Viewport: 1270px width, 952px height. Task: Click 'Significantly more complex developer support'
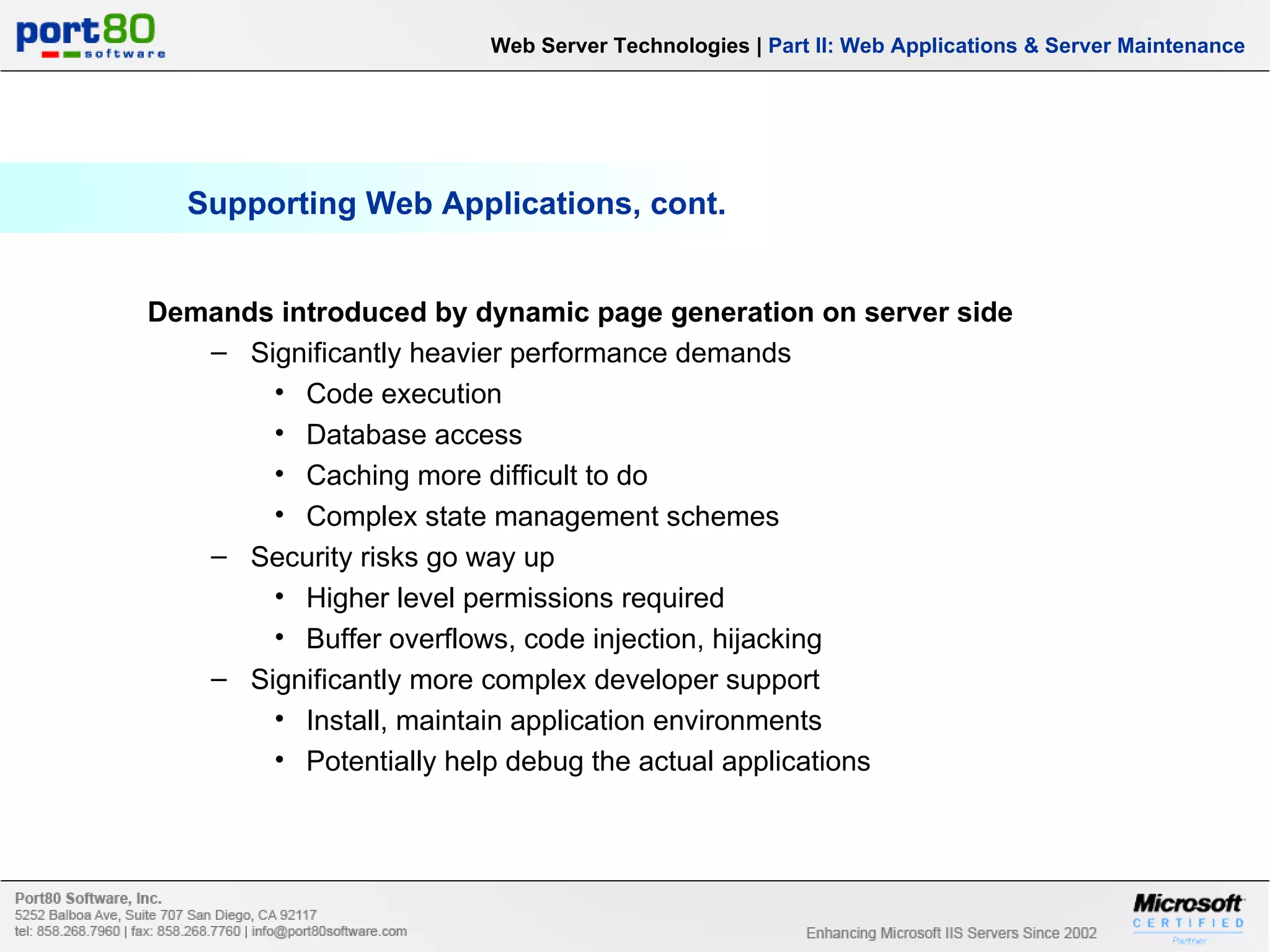535,681
